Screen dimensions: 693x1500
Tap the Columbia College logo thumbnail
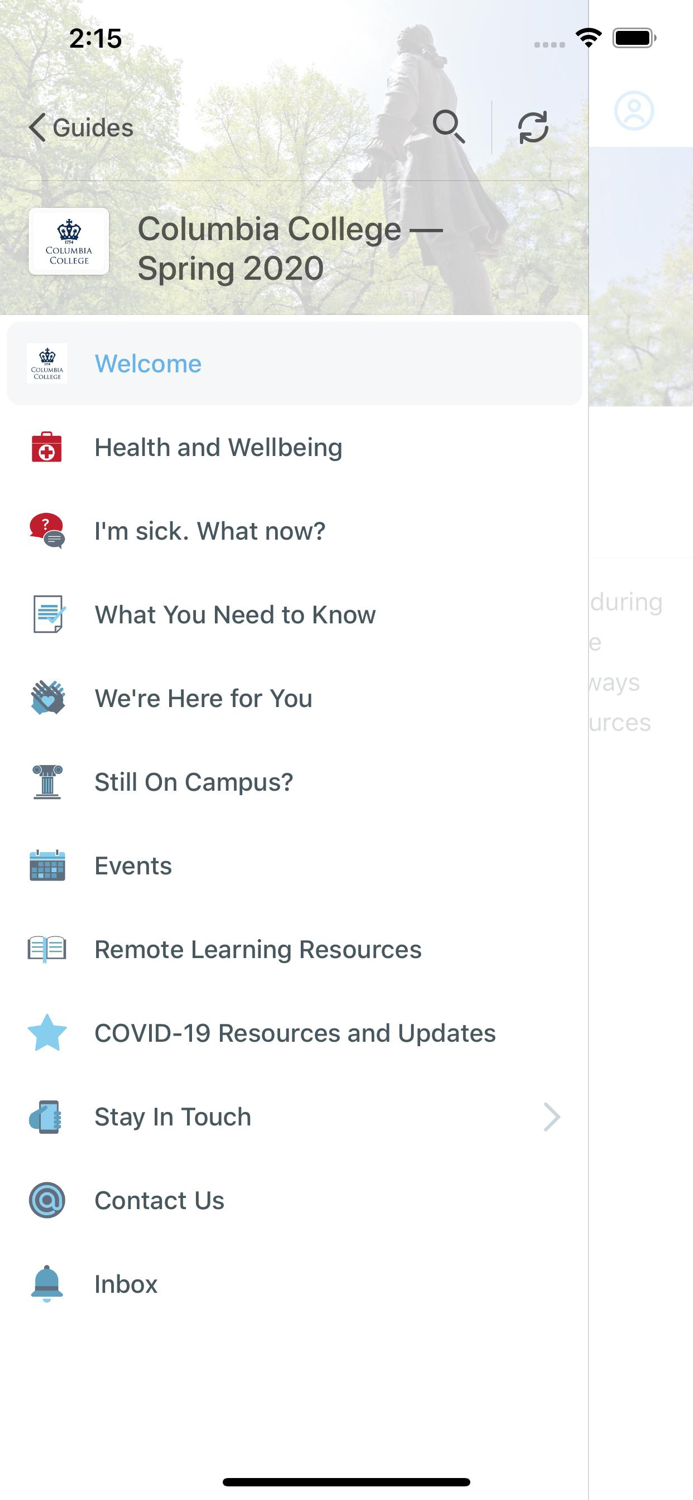(x=69, y=242)
